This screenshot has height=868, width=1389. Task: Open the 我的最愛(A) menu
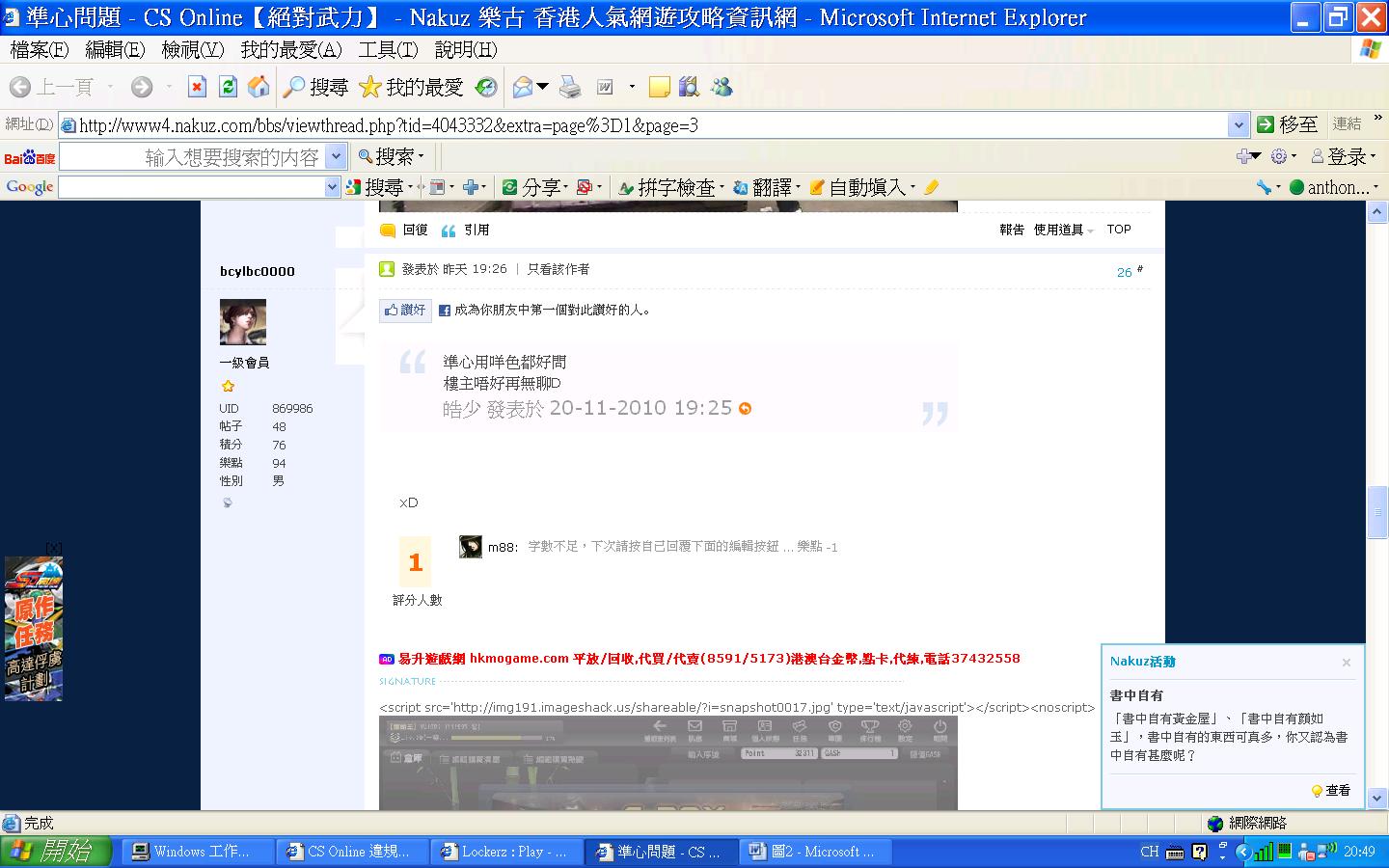point(290,50)
